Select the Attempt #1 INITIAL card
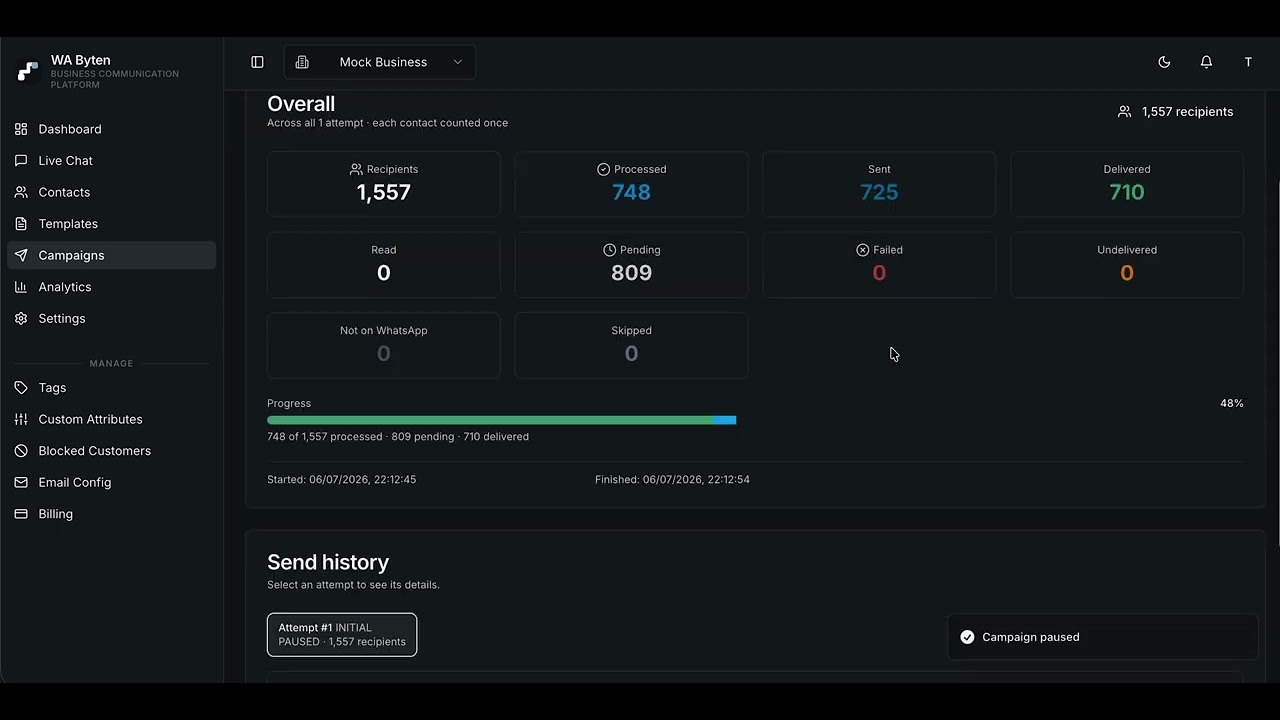This screenshot has width=1280, height=720. 342,635
